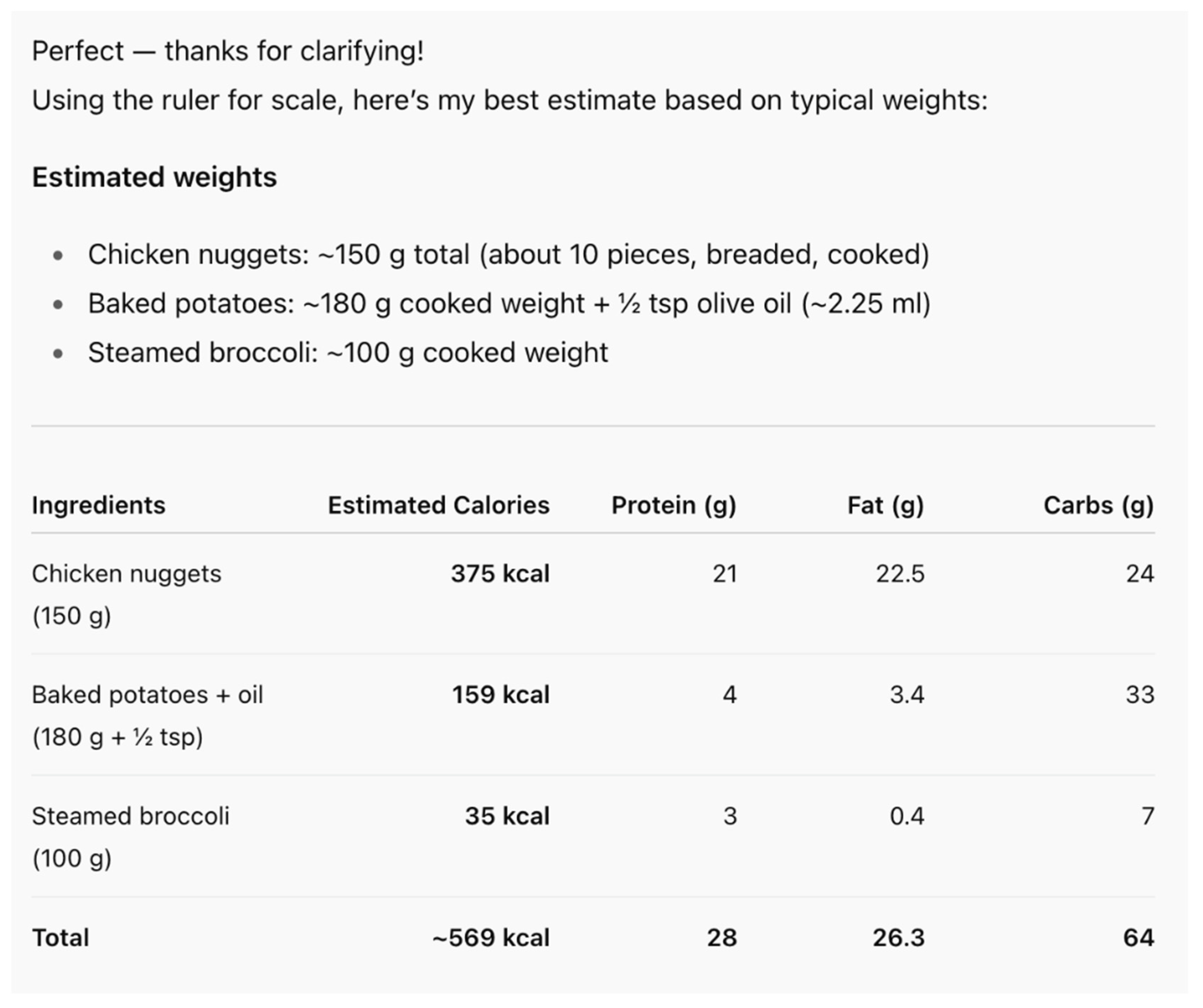Image resolution: width=1203 pixels, height=1008 pixels.
Task: Click the Chicken nuggets bullet point text
Action: (x=508, y=254)
